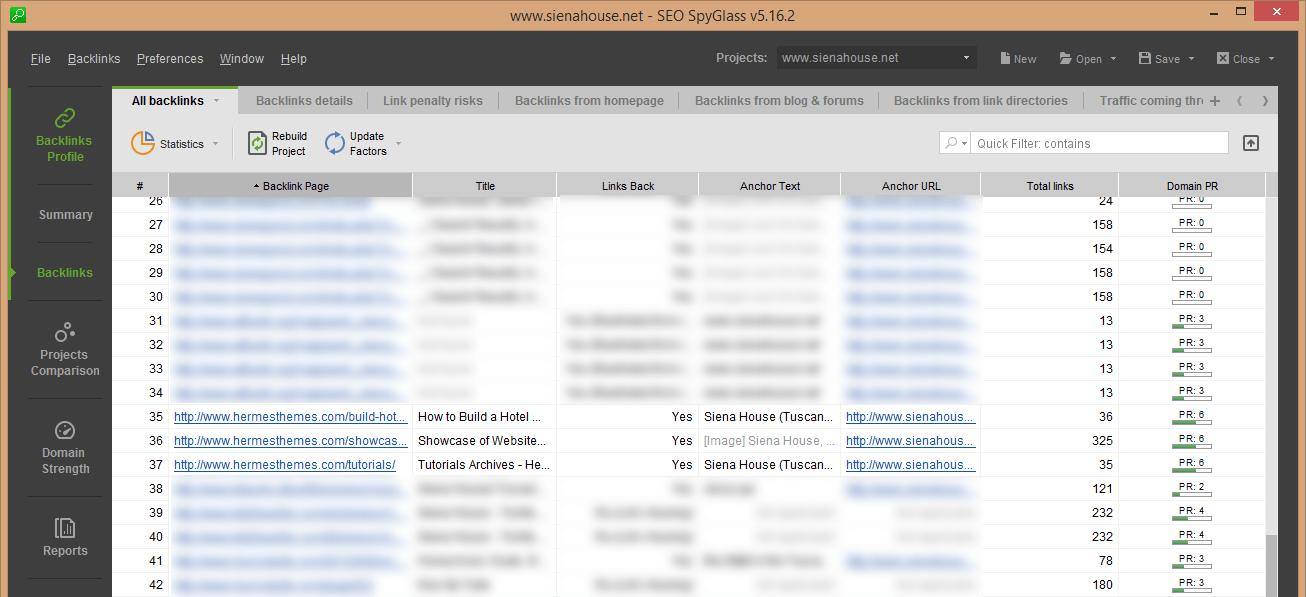Screen dimensions: 1306x597
Task: Select the '[Image] Siena House,' anchor text cell
Action: [770, 441]
